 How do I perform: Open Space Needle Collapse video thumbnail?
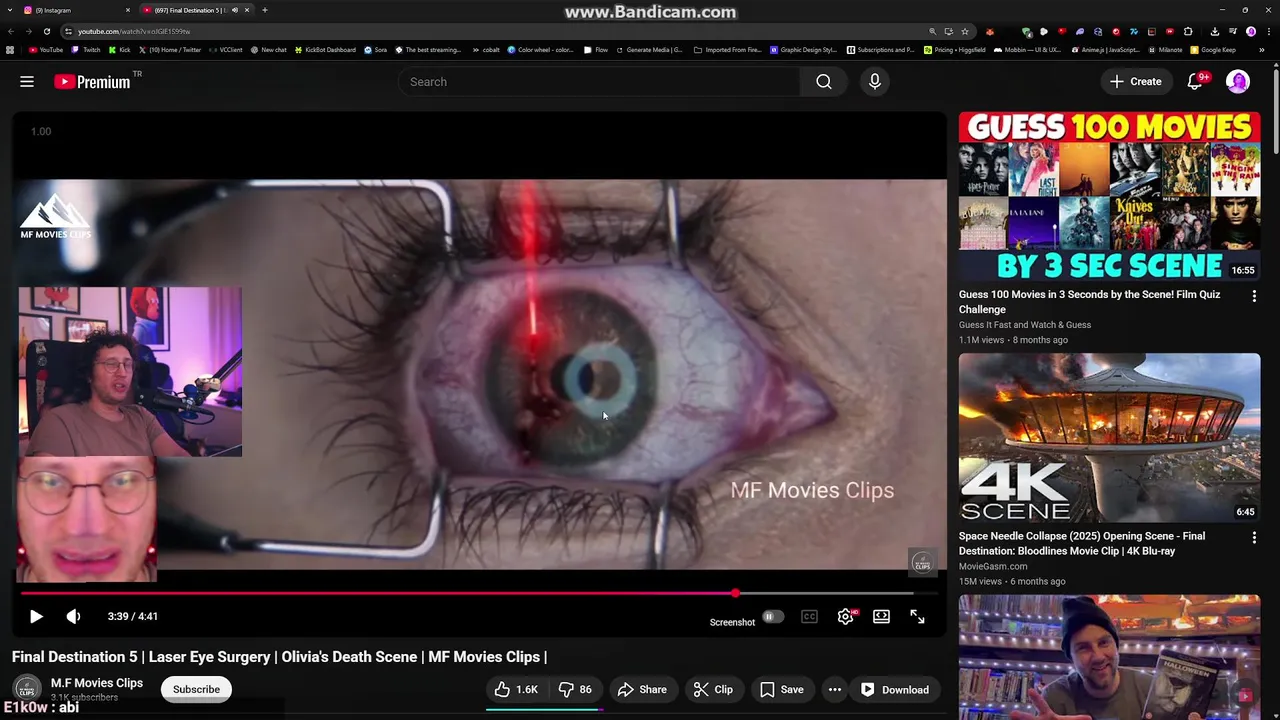(1109, 437)
